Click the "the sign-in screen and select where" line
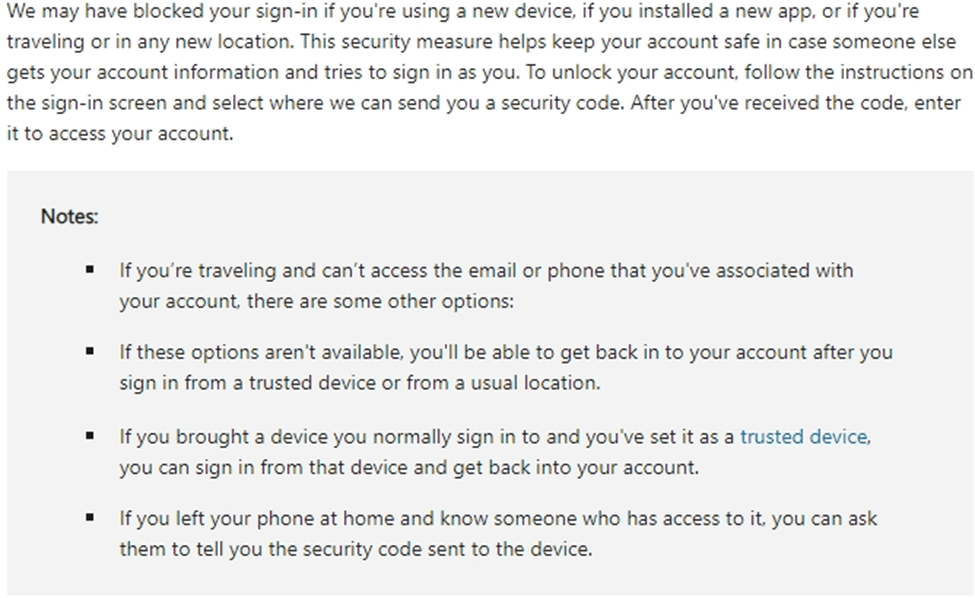This screenshot has width=975, height=598. pyautogui.click(x=484, y=103)
